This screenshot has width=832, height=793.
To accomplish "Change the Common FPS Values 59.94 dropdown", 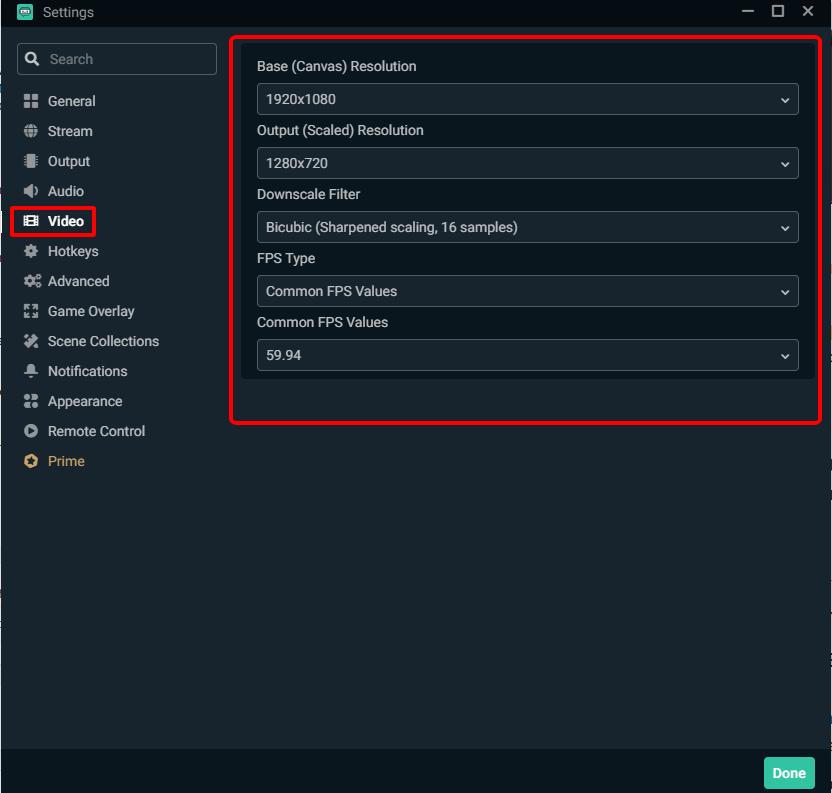I will point(527,355).
